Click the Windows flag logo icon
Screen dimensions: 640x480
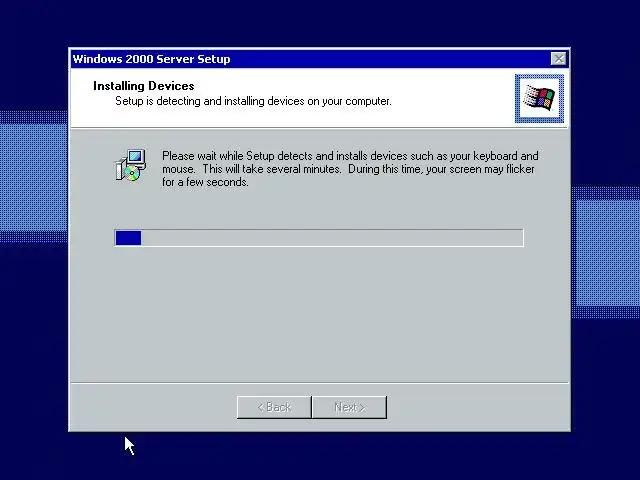point(539,98)
